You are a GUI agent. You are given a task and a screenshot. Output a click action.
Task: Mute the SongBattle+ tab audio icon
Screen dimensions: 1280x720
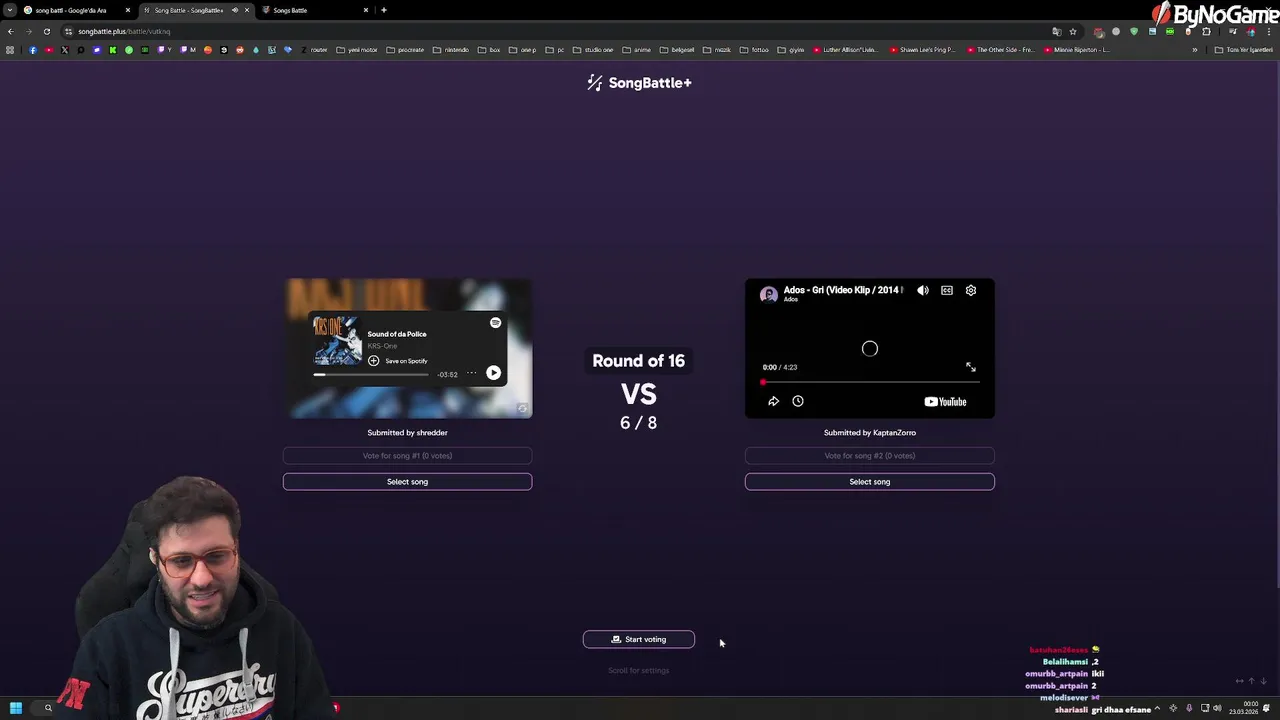(235, 10)
